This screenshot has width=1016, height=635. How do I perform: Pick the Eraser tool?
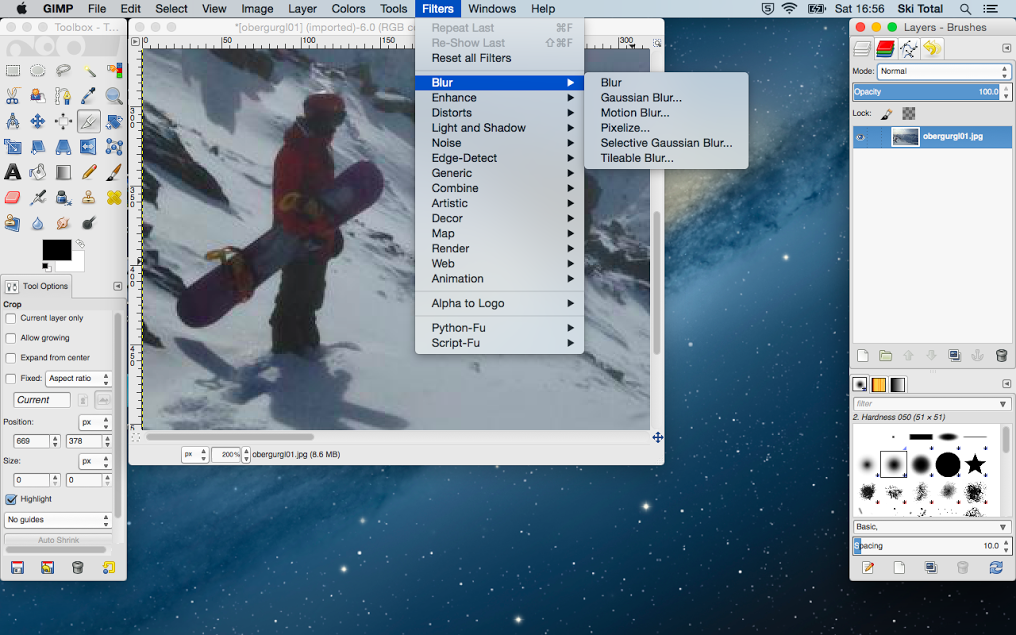(x=13, y=198)
